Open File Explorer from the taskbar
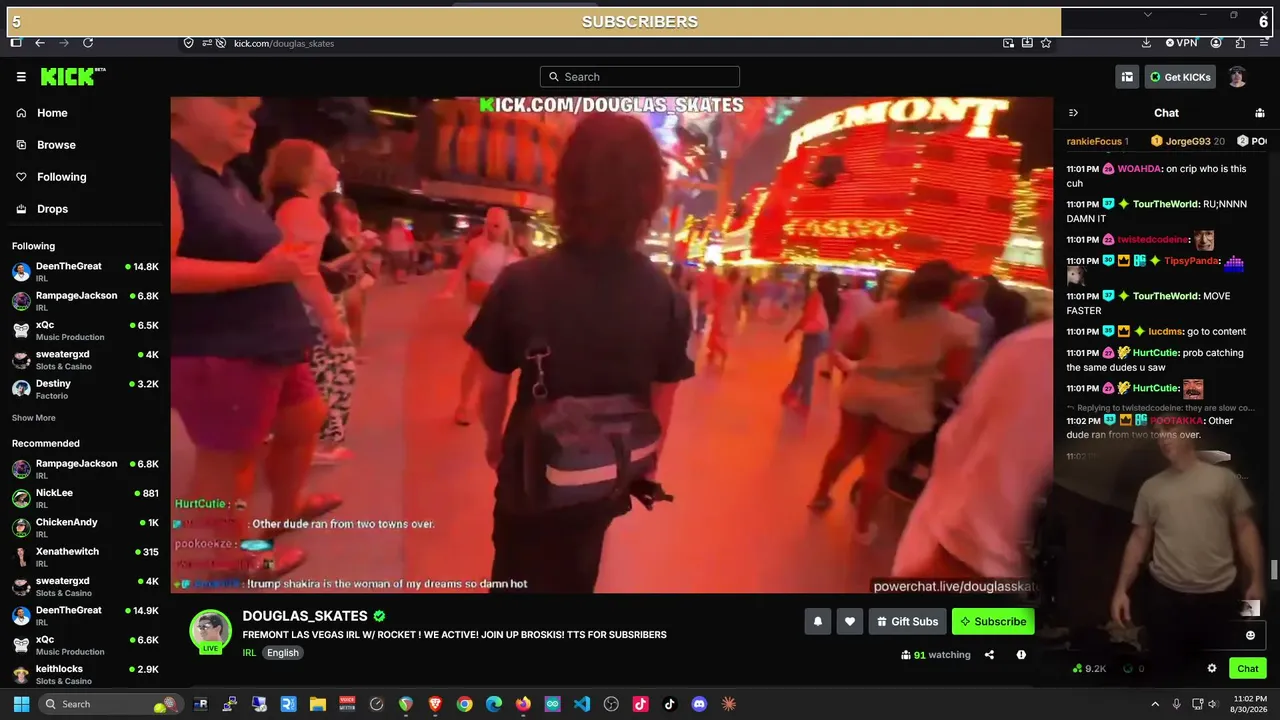Screen dimensions: 1280x720 (317, 704)
